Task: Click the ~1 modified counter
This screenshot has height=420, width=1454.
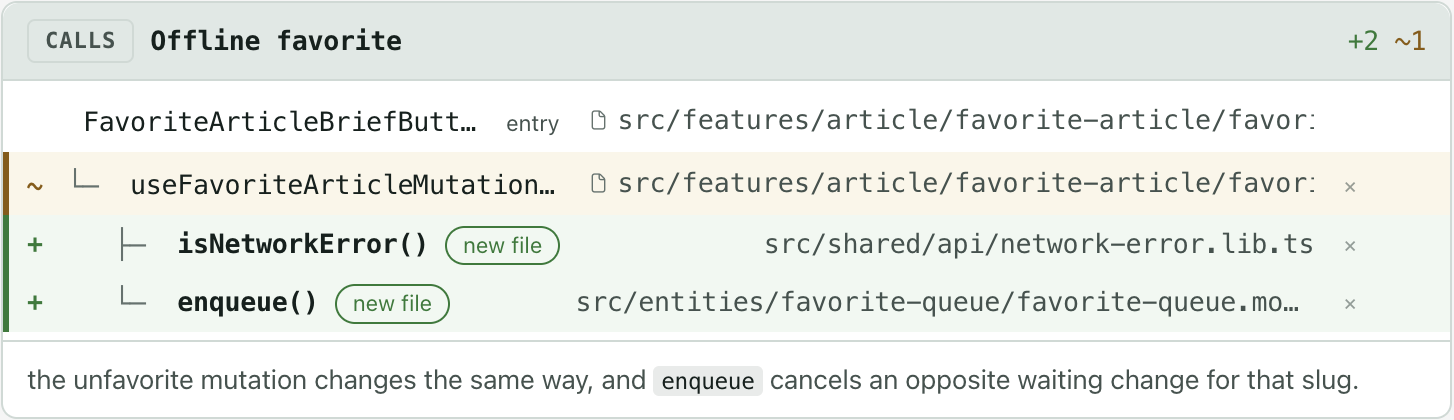Action: [1409, 41]
